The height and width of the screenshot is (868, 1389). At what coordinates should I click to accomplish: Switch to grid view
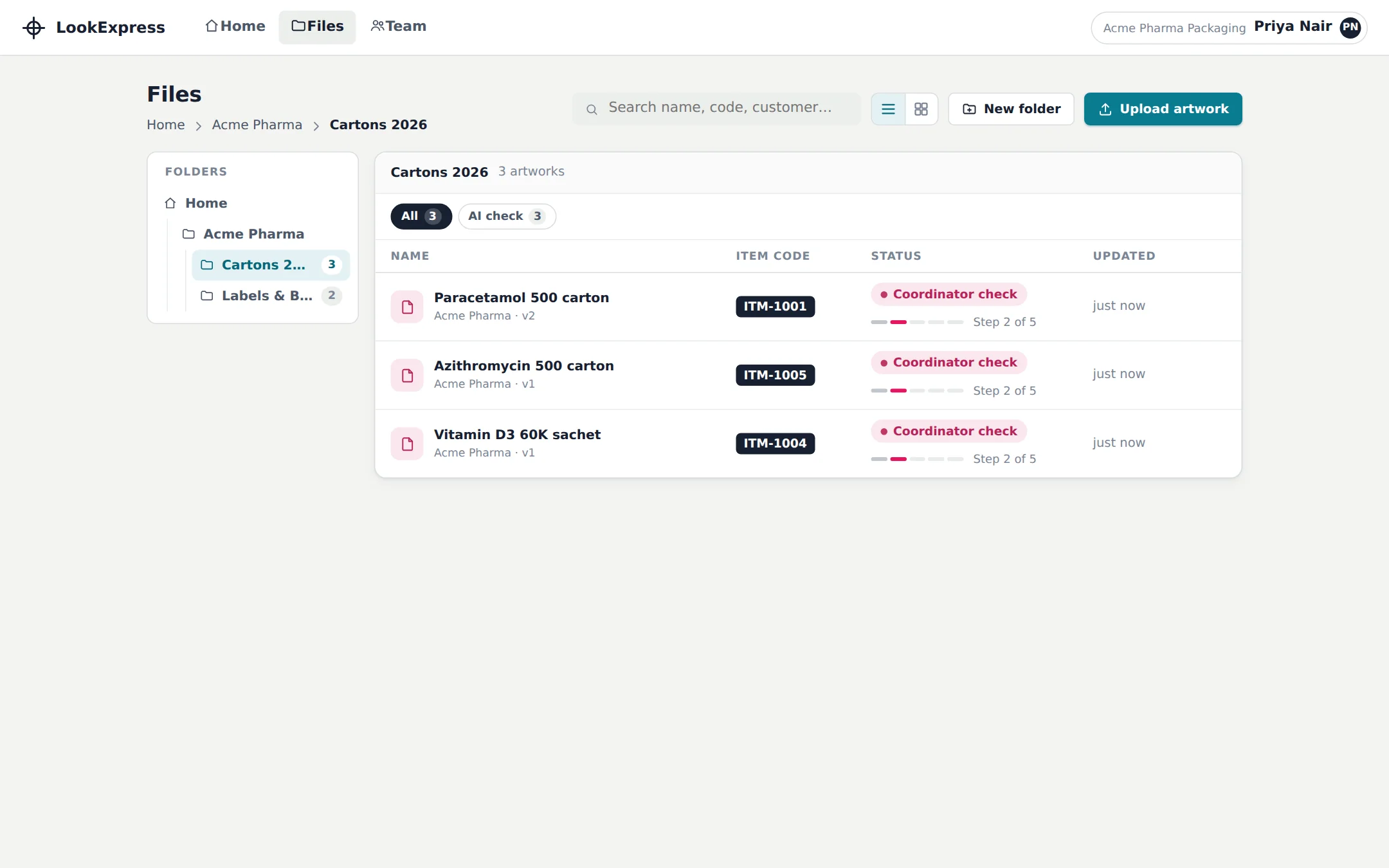(x=921, y=109)
